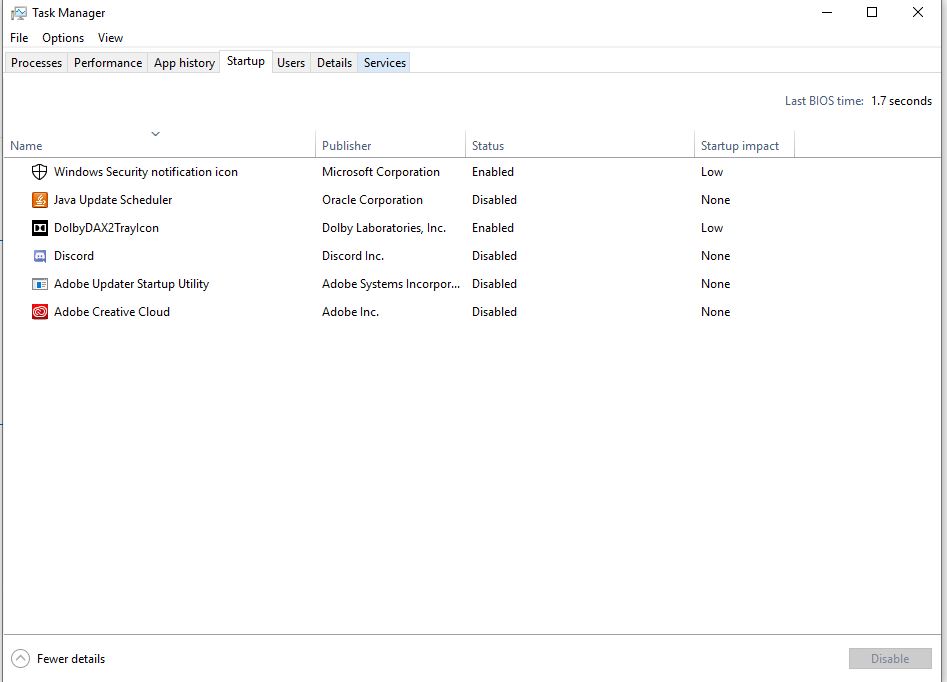Click the Windows Security shield icon
This screenshot has height=682, width=947.
click(x=39, y=172)
